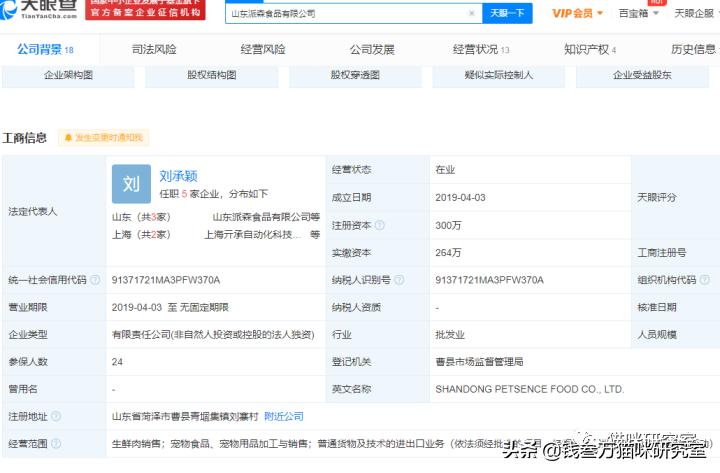Click the 上海亓承自动化科技 company link
This screenshot has width=720, height=473.
[x=253, y=235]
